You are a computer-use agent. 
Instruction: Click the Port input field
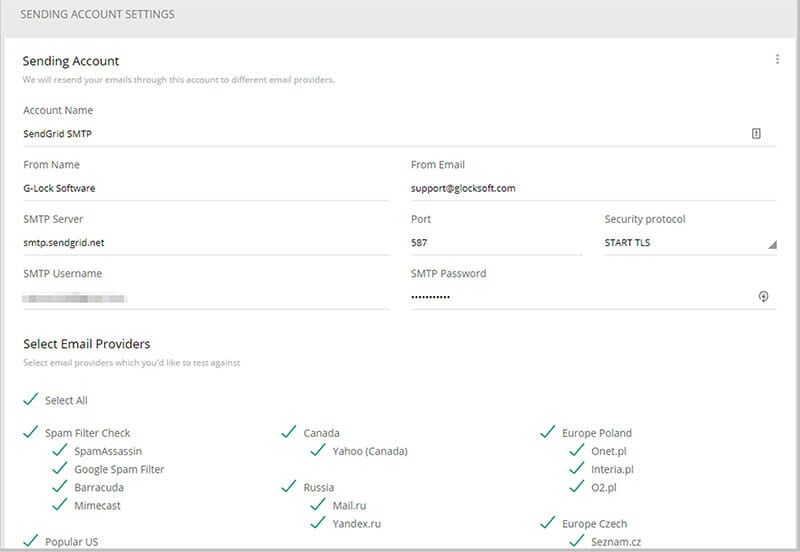point(496,243)
